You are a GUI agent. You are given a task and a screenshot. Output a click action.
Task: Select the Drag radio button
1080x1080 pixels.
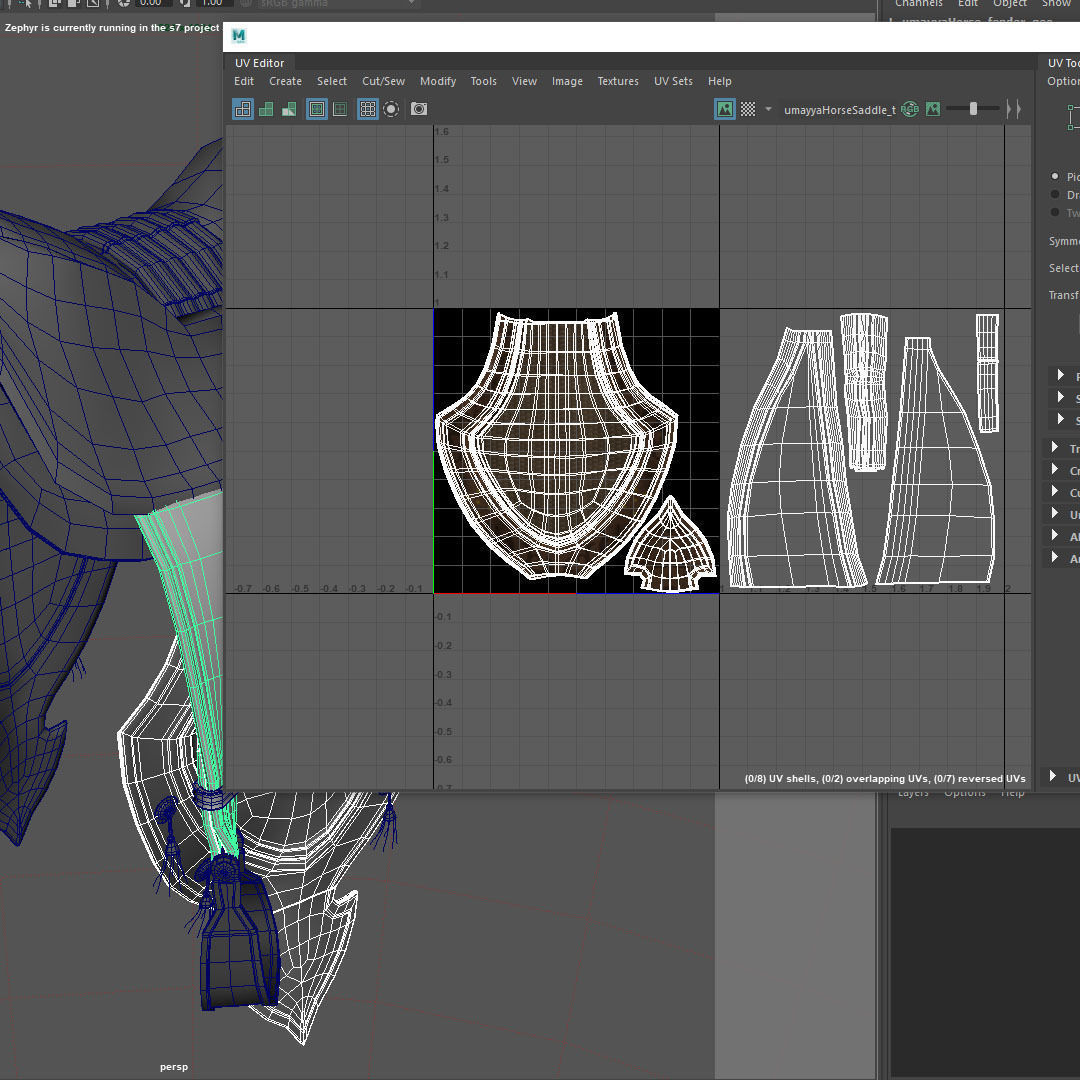point(1055,194)
